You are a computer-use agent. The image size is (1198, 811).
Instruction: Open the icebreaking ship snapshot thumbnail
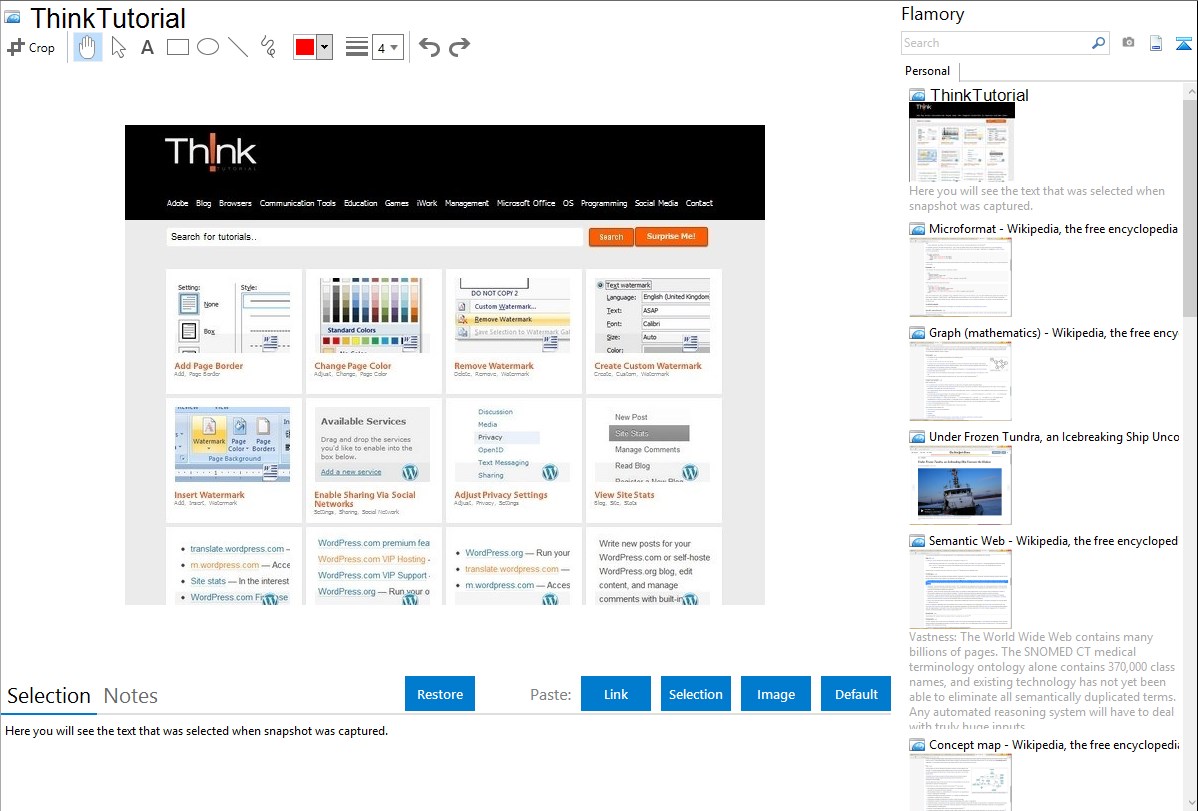click(x=960, y=485)
